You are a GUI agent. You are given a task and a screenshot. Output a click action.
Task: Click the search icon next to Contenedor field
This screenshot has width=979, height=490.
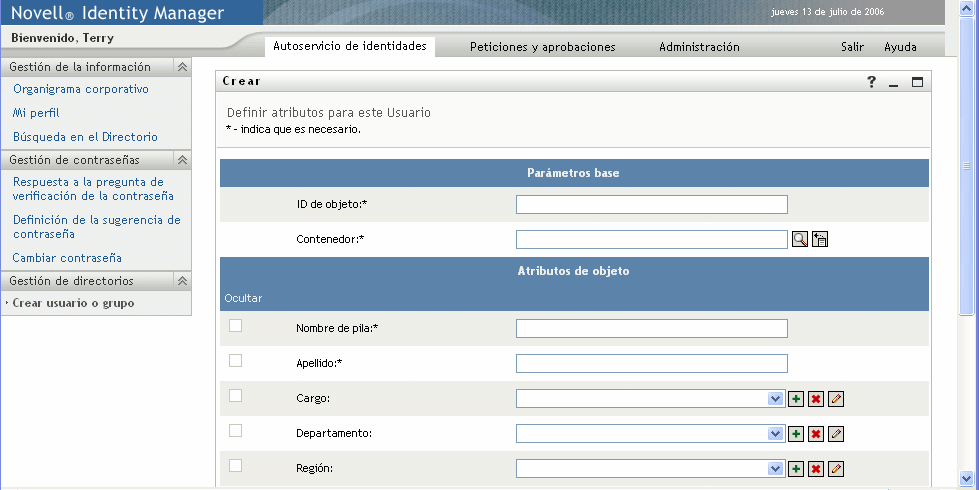click(800, 239)
